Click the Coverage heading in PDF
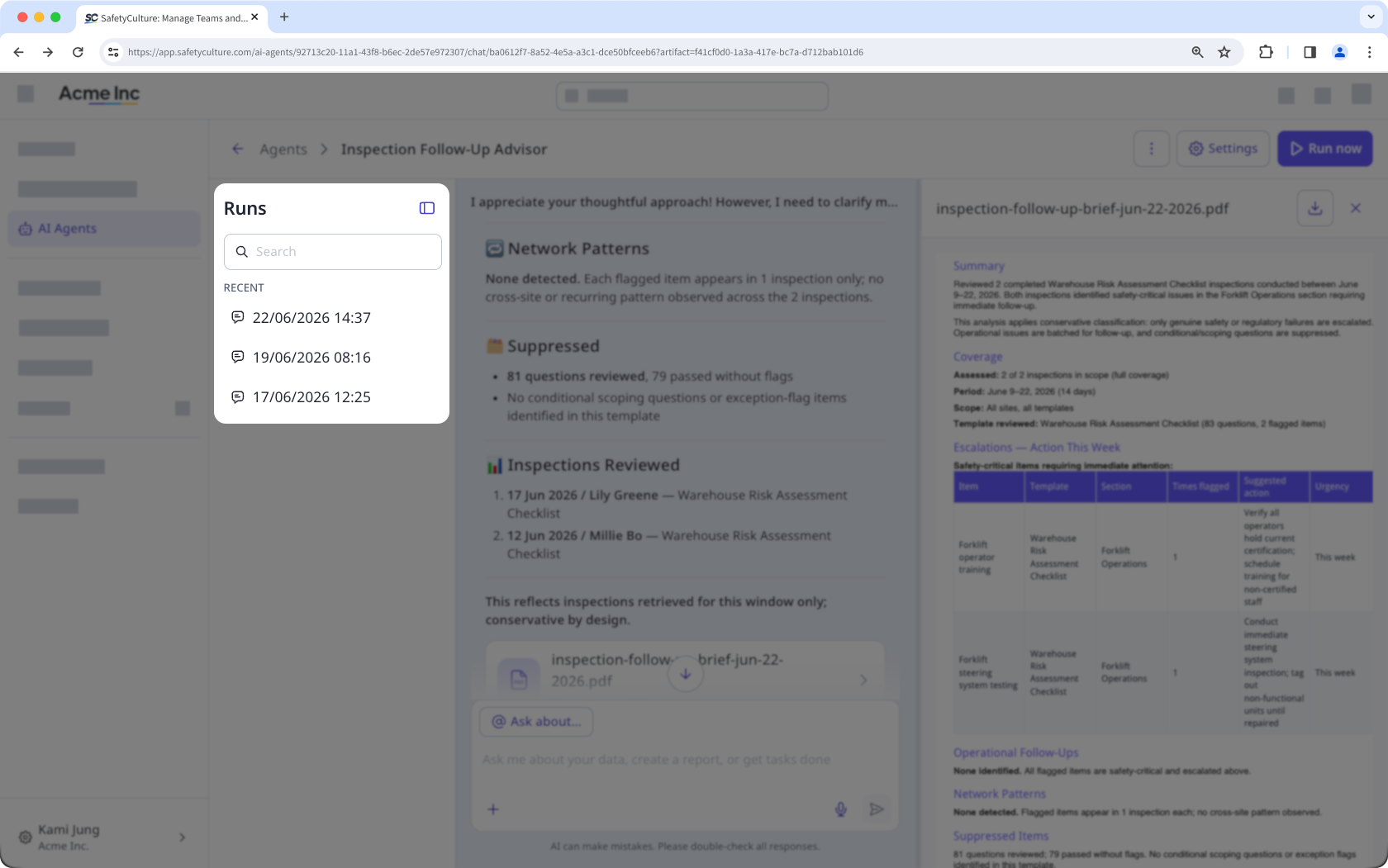Image resolution: width=1388 pixels, height=868 pixels. point(978,357)
